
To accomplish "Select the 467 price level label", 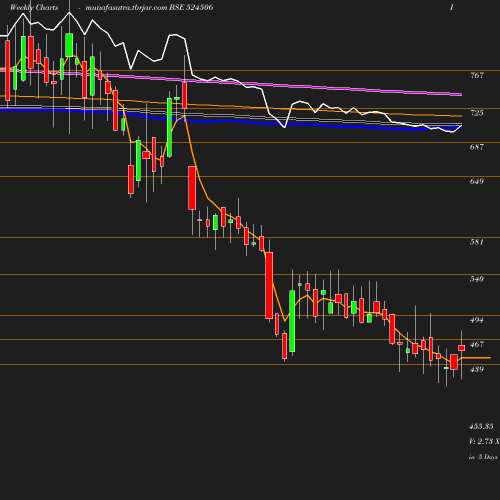I will [477, 344].
